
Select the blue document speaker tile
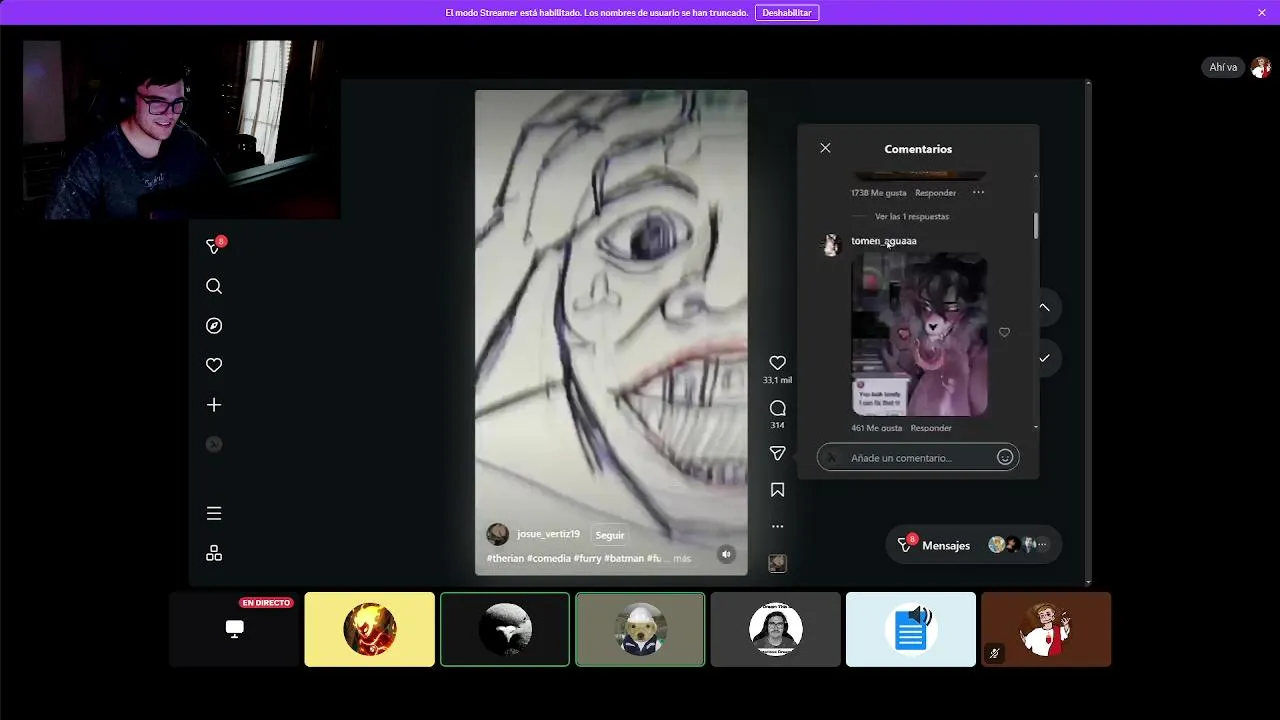pyautogui.click(x=911, y=629)
